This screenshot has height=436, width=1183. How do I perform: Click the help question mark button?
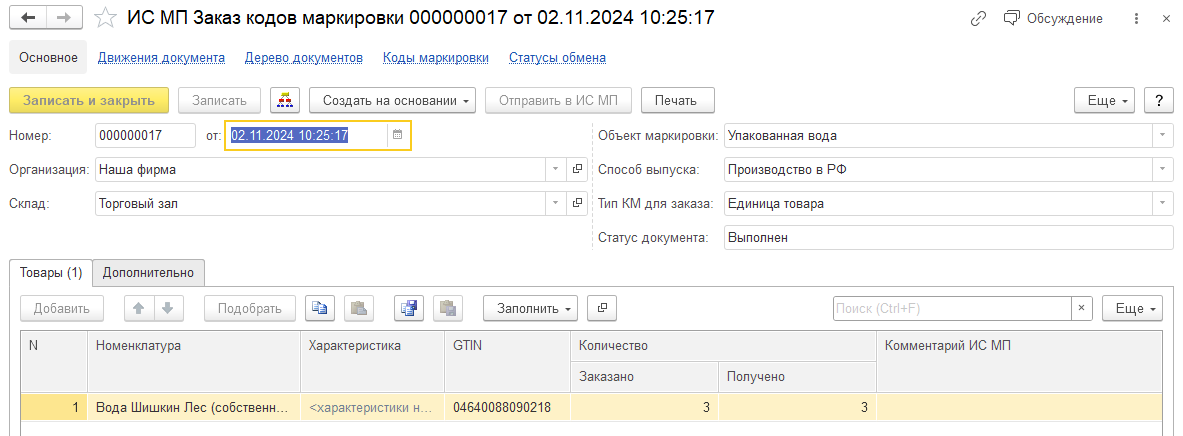1158,100
